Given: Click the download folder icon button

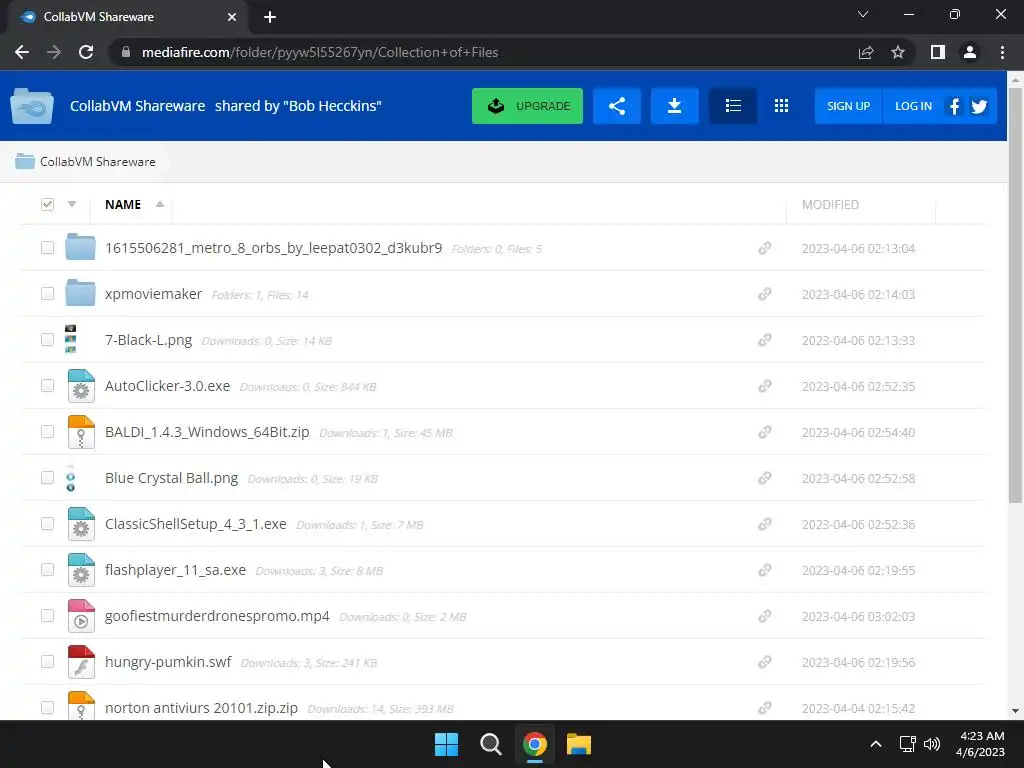Looking at the screenshot, I should [x=675, y=106].
